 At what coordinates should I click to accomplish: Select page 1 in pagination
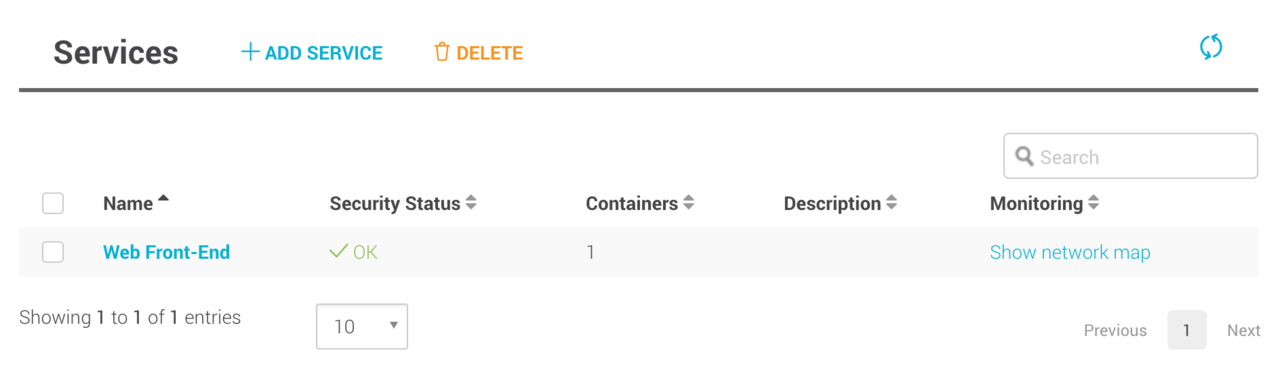[x=1187, y=330]
